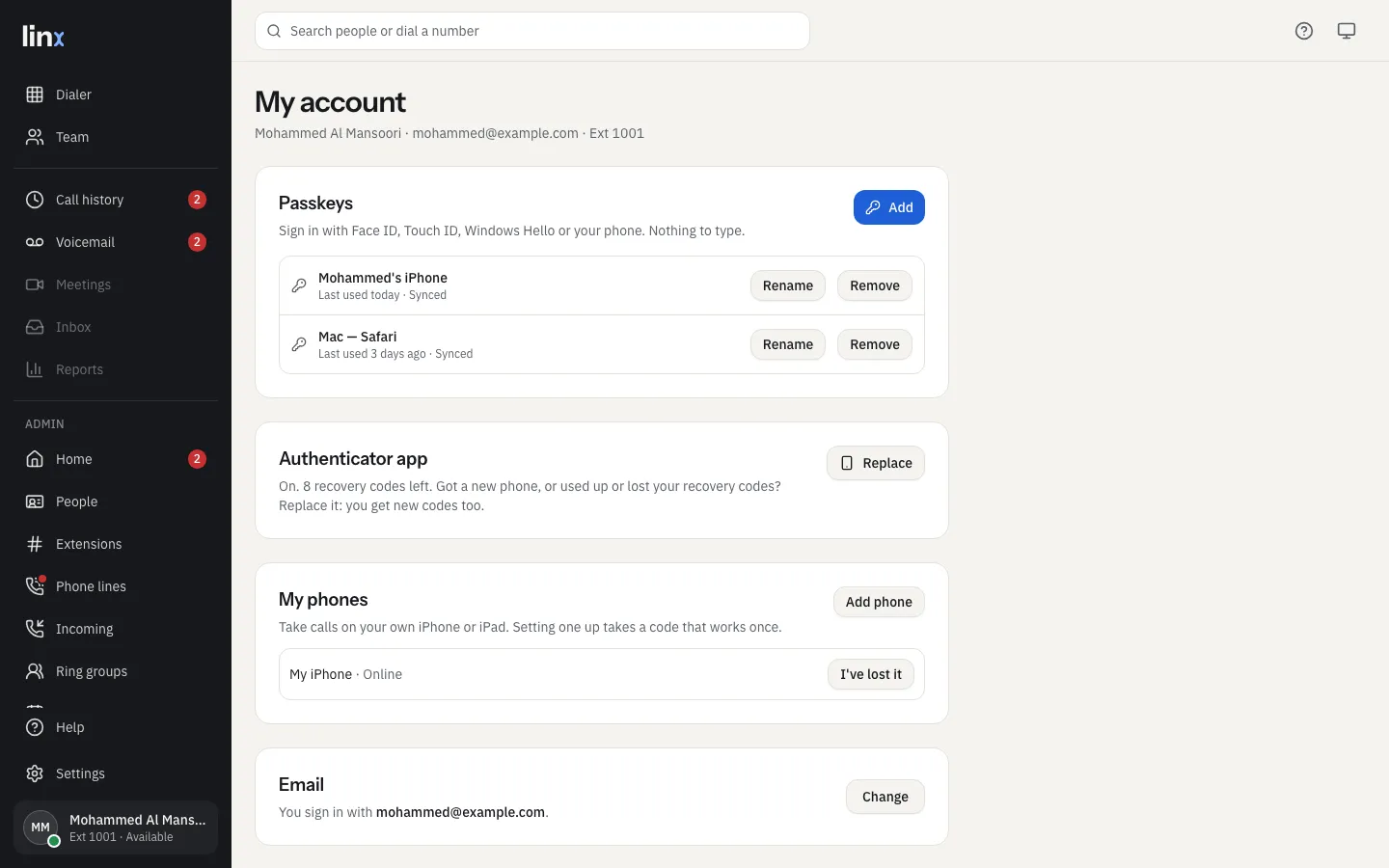Click the Voicemail icon

coord(35,242)
